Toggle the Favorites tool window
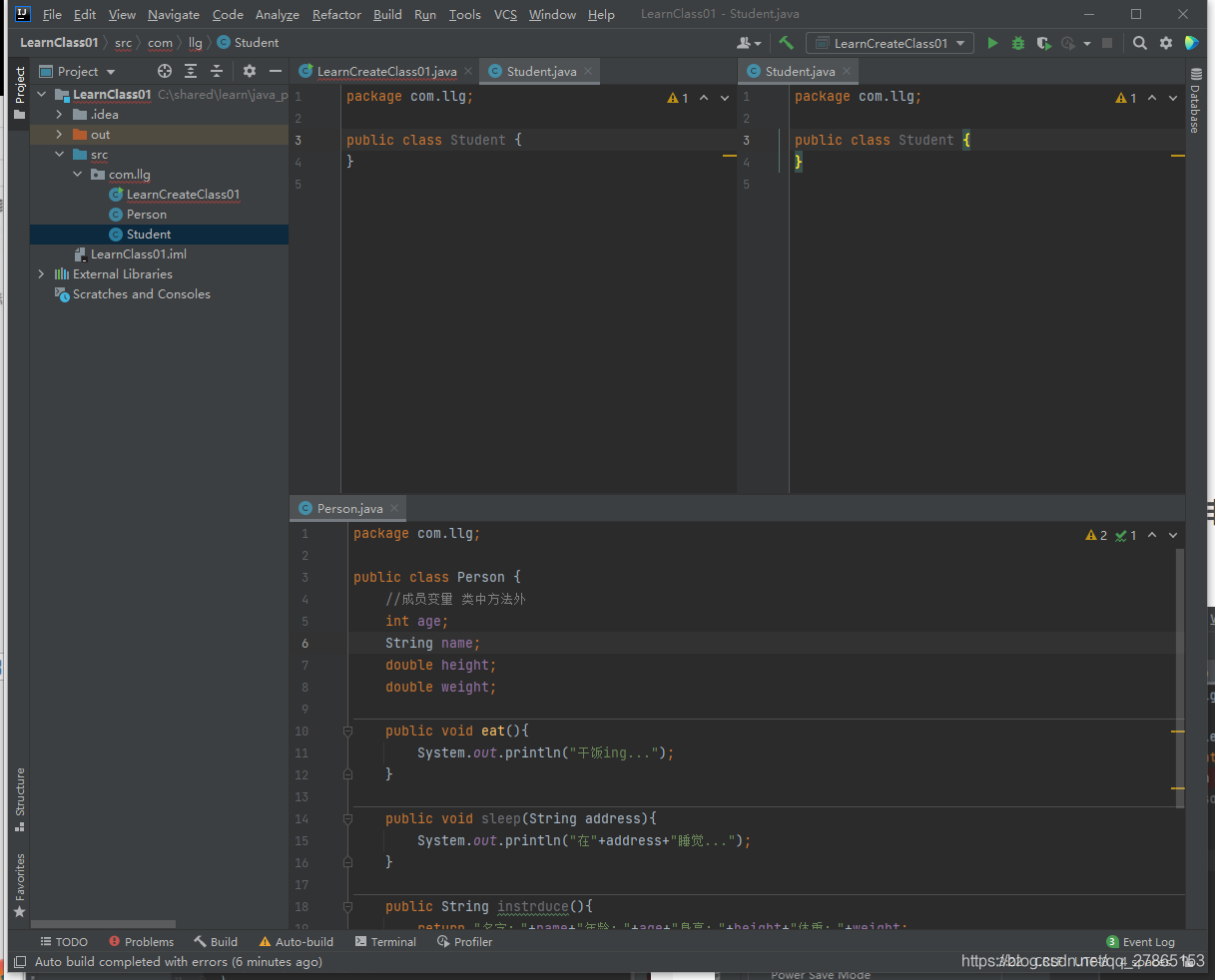1215x980 pixels. pos(20,884)
